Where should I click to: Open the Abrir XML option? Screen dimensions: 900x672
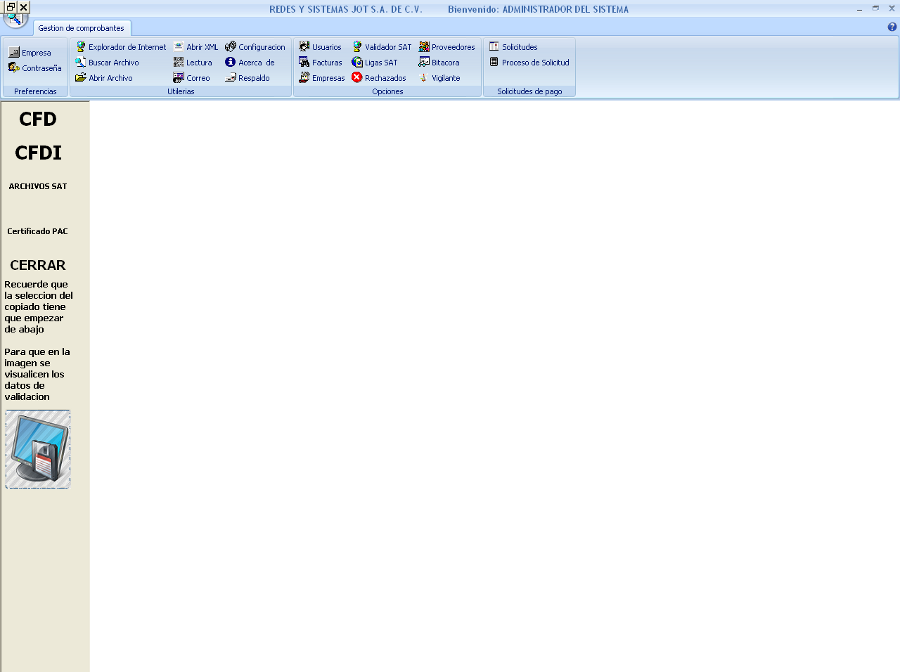coord(196,47)
